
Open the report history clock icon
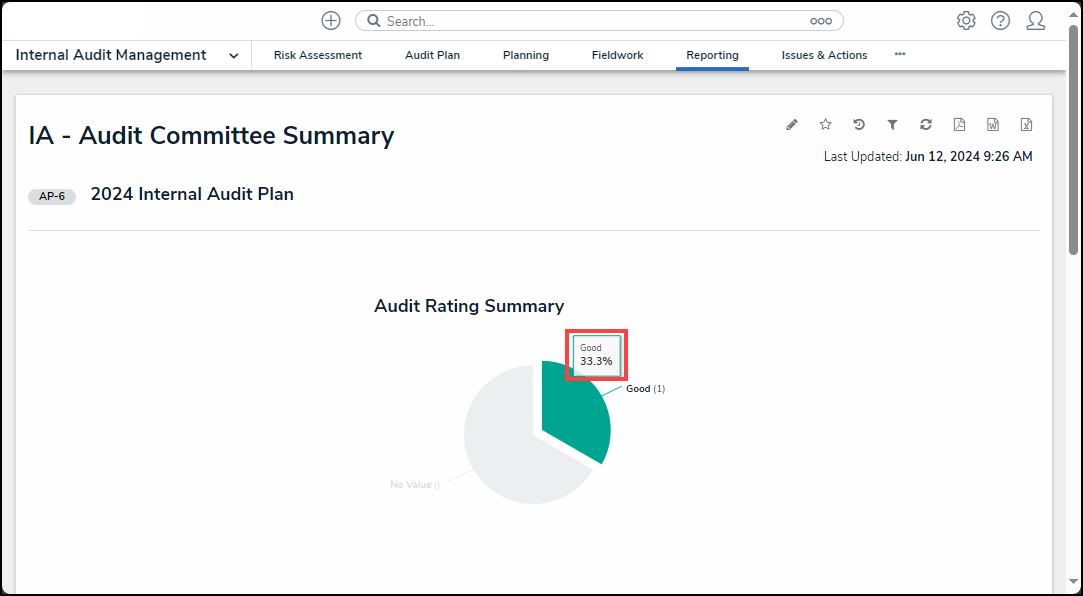point(859,125)
